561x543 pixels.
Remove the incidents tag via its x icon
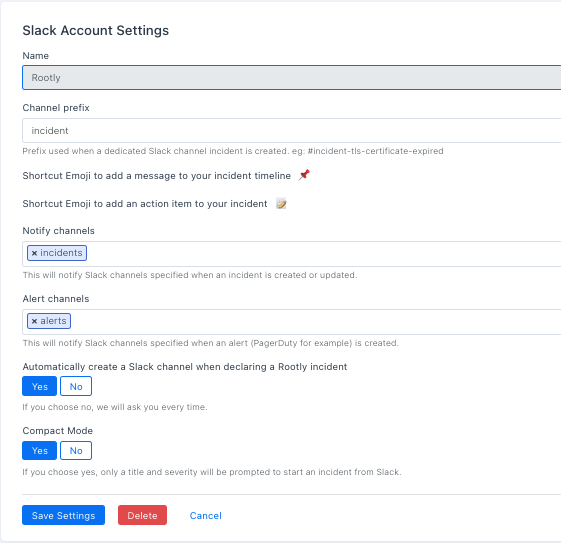click(34, 253)
